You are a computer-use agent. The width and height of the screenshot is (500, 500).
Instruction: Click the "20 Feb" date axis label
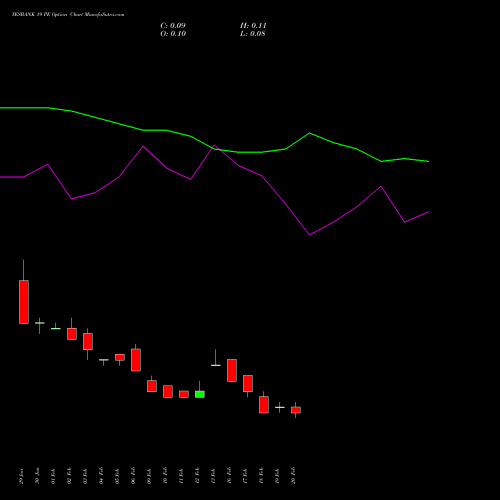294,476
